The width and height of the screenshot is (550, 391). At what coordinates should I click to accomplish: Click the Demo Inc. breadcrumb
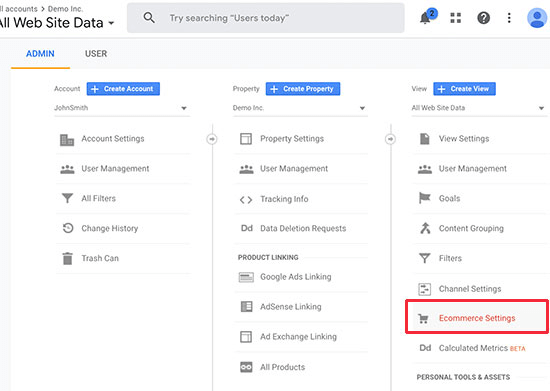tap(65, 8)
